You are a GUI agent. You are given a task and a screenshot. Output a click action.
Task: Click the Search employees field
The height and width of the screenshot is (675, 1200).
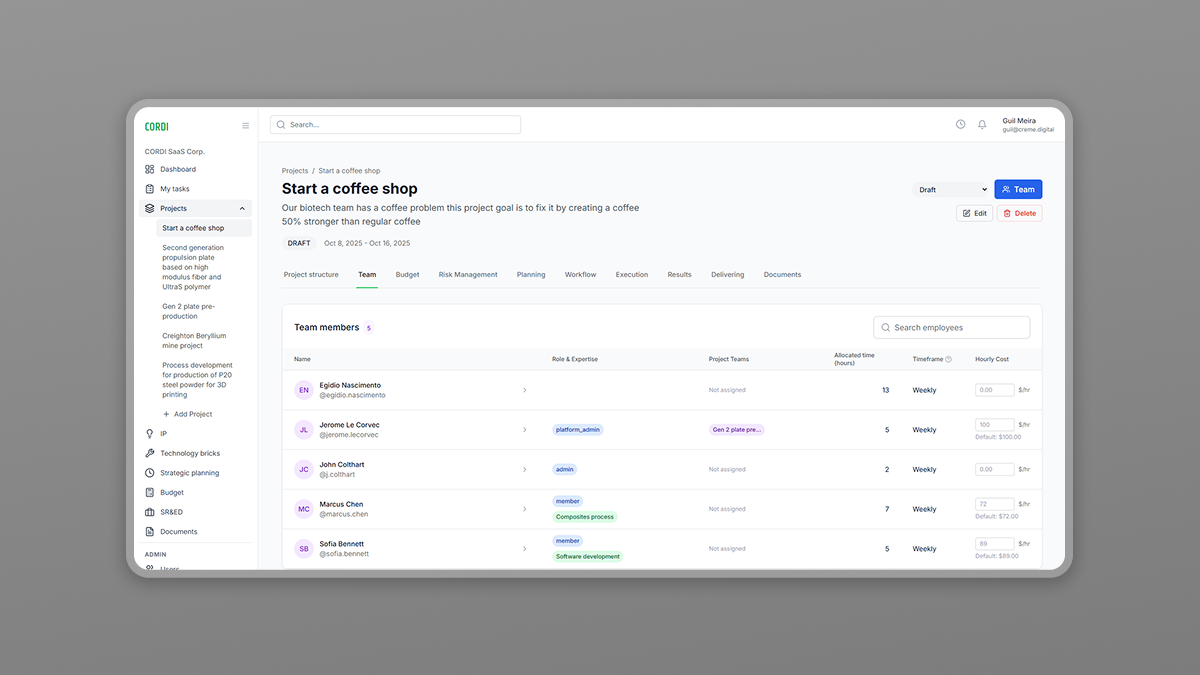[x=951, y=327]
